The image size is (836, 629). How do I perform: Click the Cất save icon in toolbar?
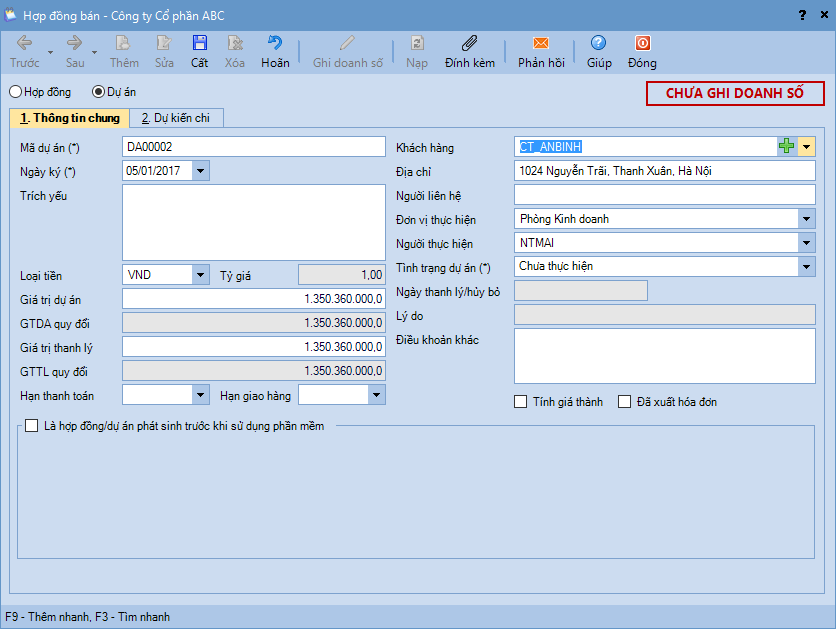pyautogui.click(x=200, y=44)
